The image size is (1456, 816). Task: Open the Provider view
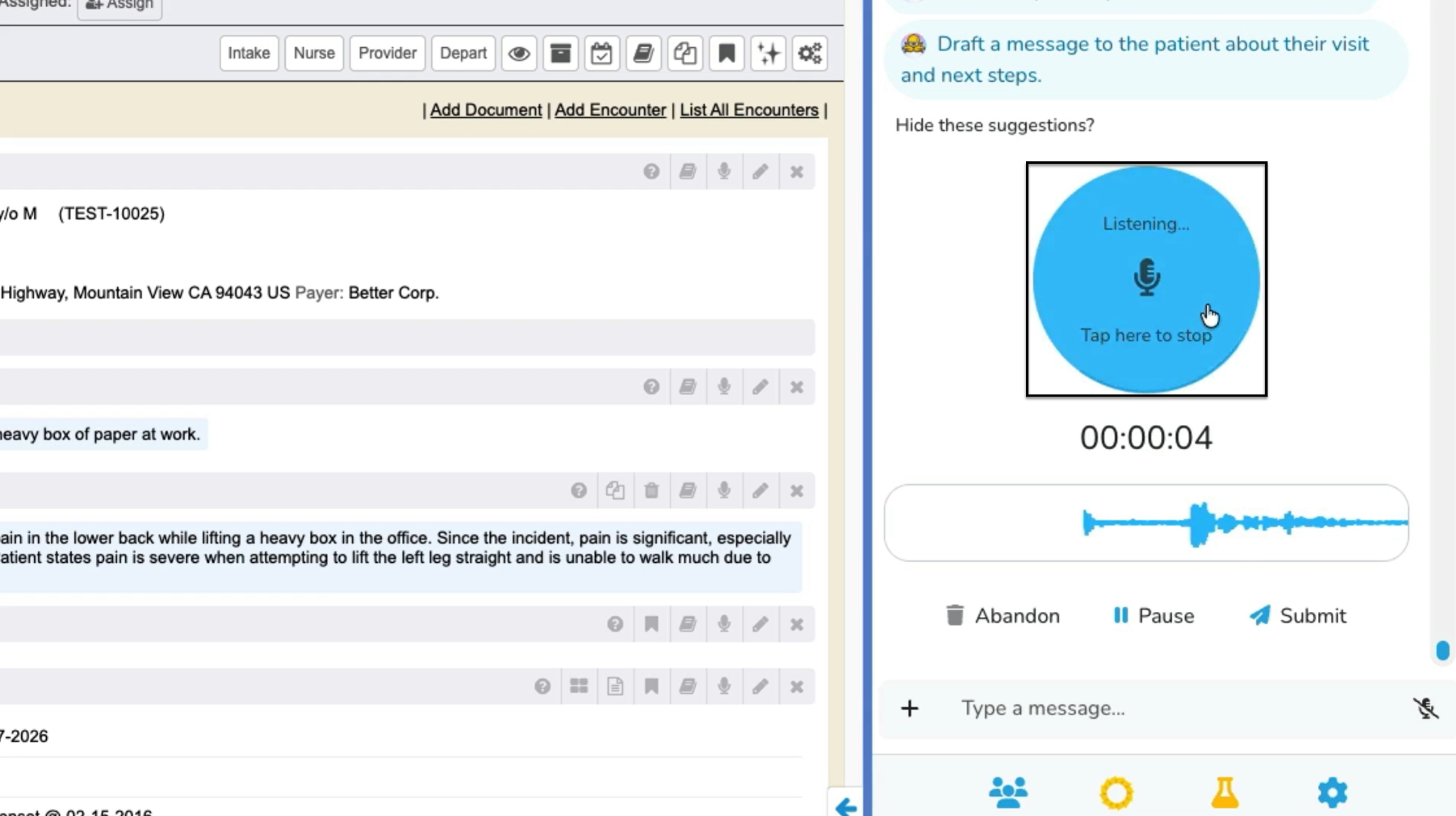387,53
